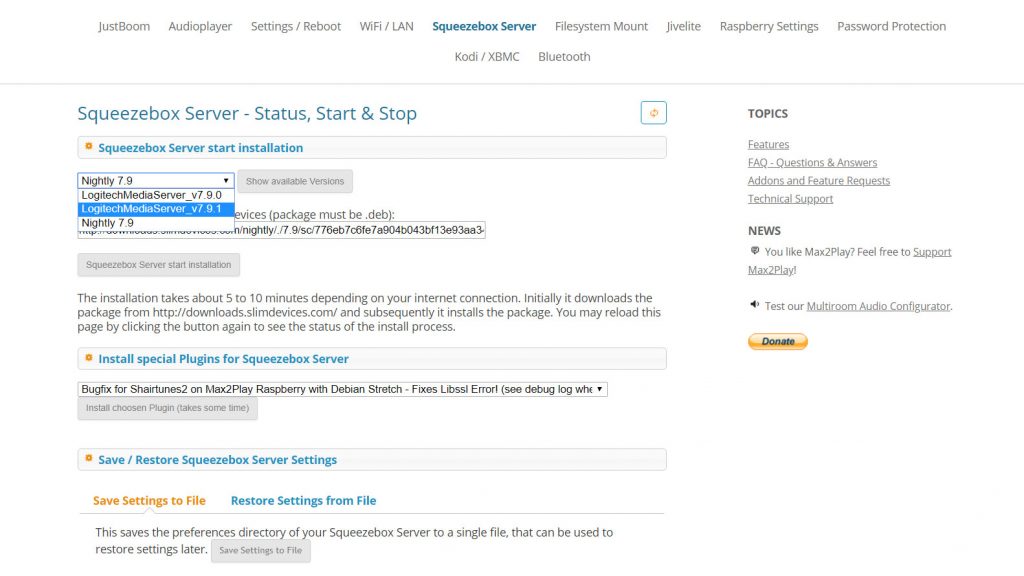
Task: Click the speaker icon beside Multiroom Audio
Action: (x=755, y=304)
